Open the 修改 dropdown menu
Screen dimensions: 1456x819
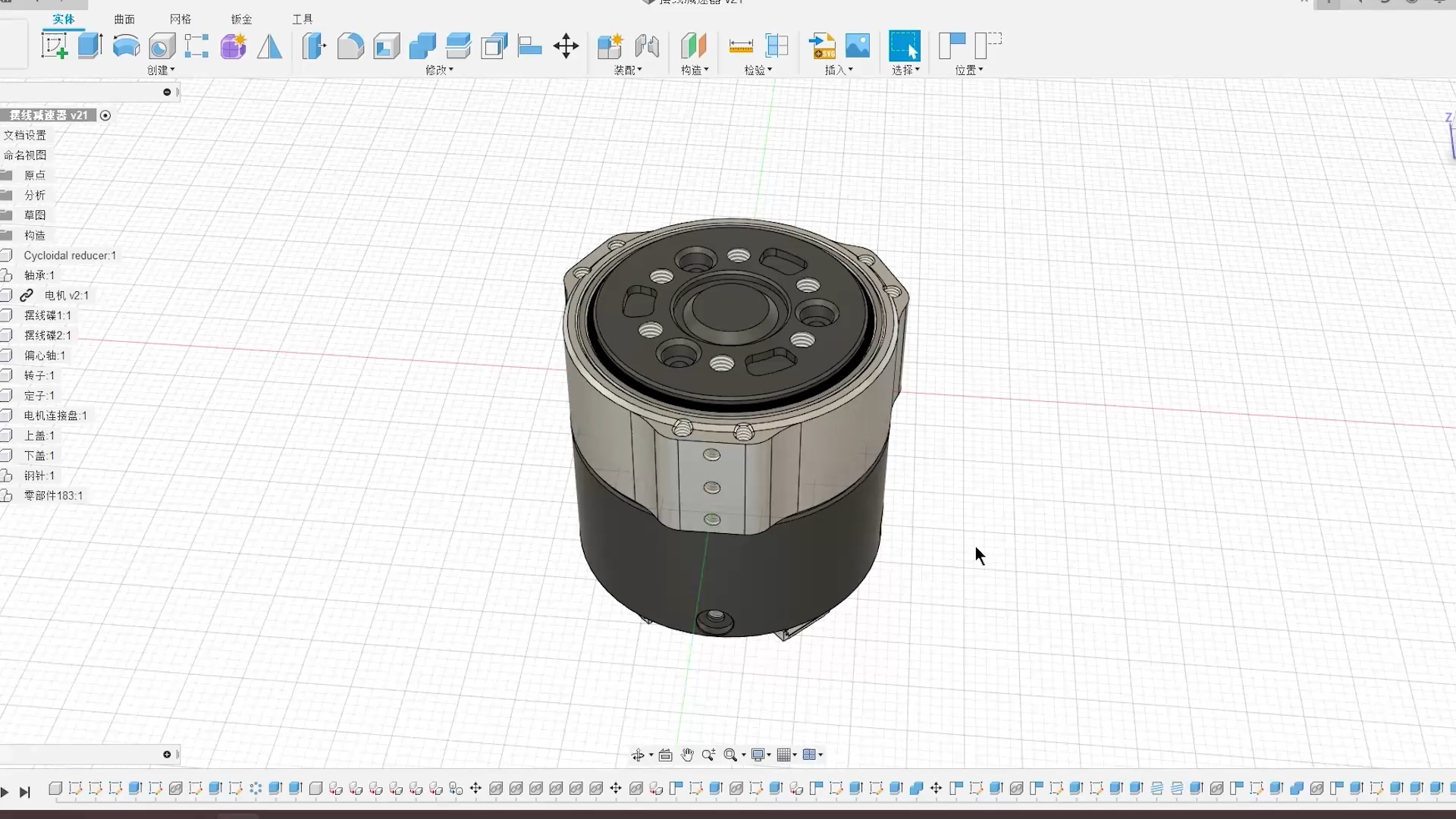pyautogui.click(x=439, y=70)
